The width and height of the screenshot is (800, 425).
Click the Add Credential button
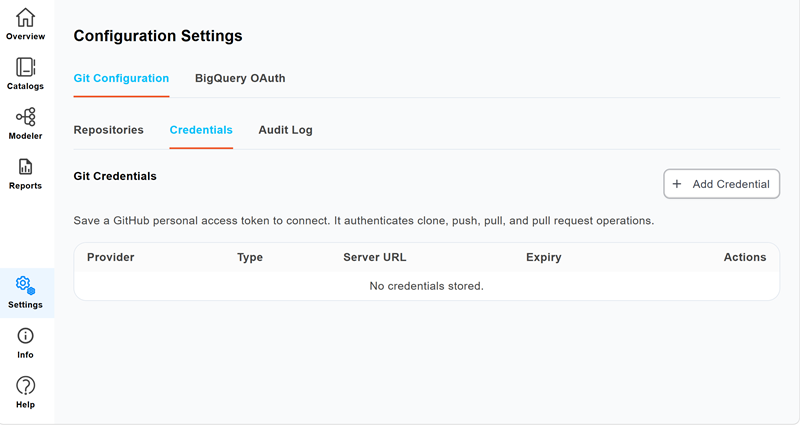coord(721,184)
